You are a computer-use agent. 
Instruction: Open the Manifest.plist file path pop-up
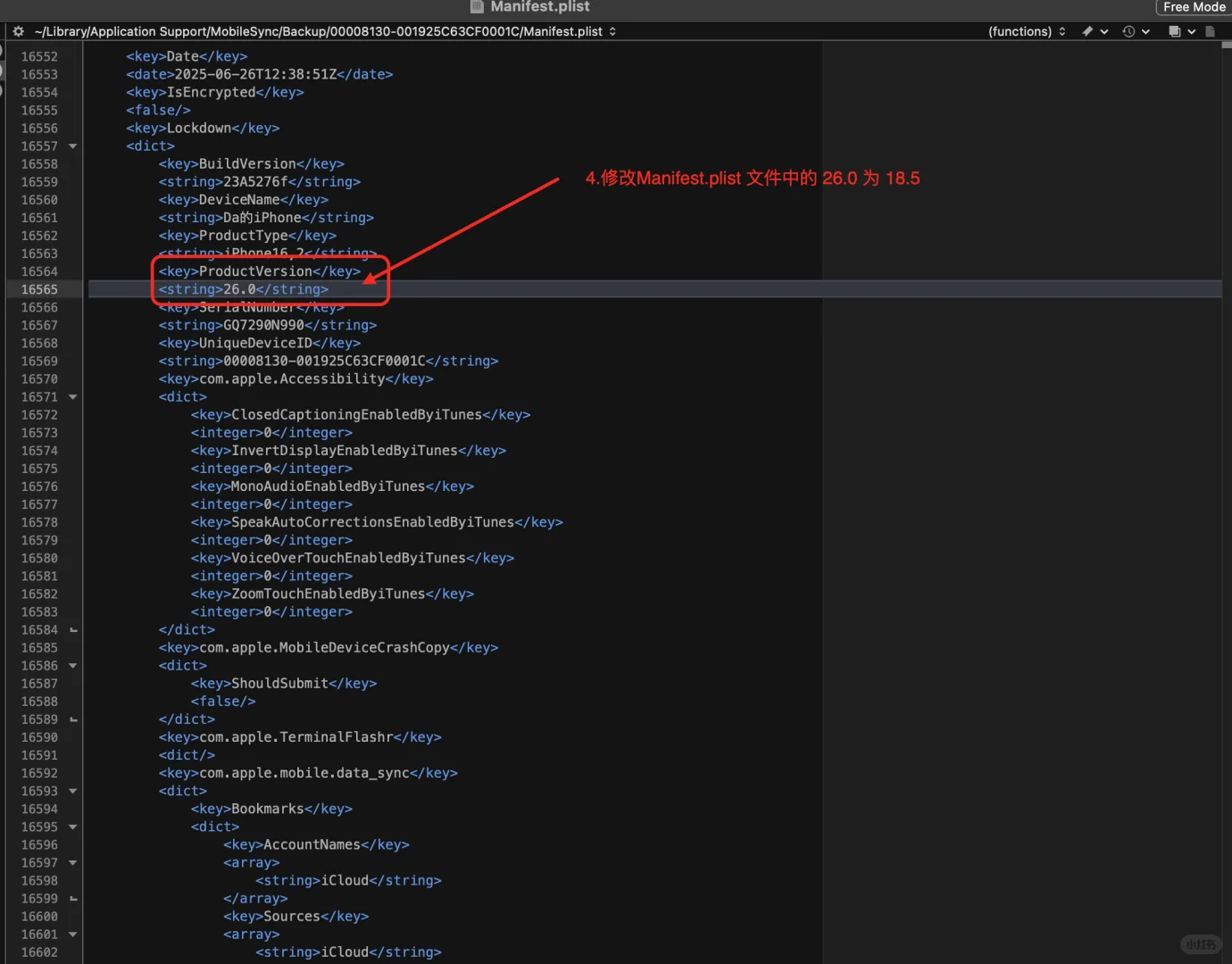click(325, 31)
